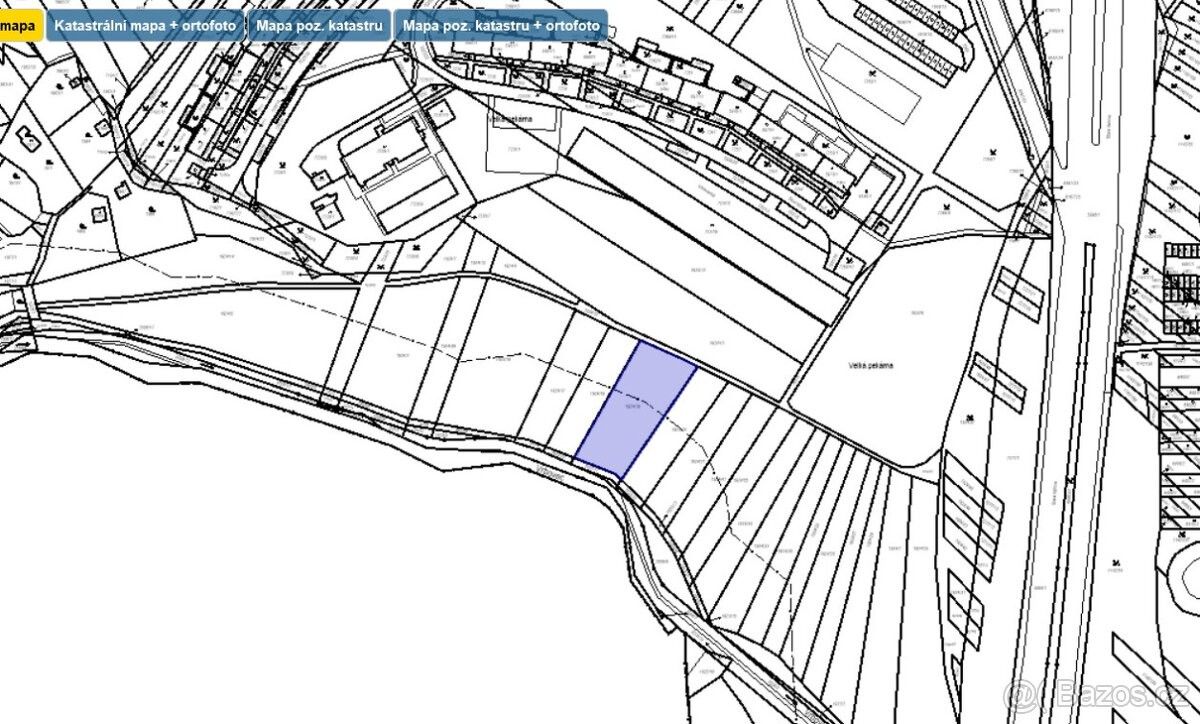Click the "Velká pekárna" parcel label
Image resolution: width=1200 pixels, height=724 pixels.
867,366
